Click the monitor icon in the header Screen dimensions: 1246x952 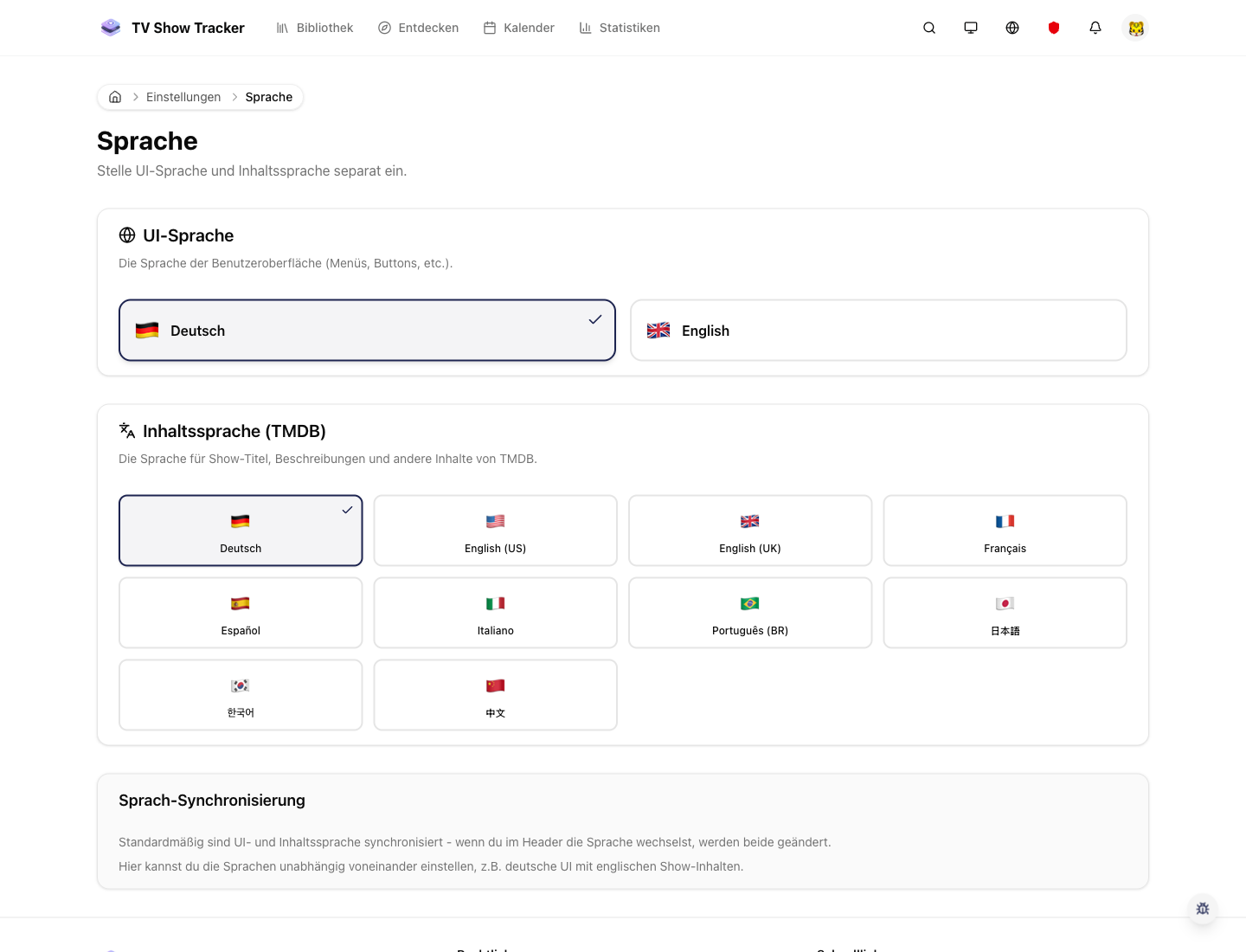click(x=970, y=28)
